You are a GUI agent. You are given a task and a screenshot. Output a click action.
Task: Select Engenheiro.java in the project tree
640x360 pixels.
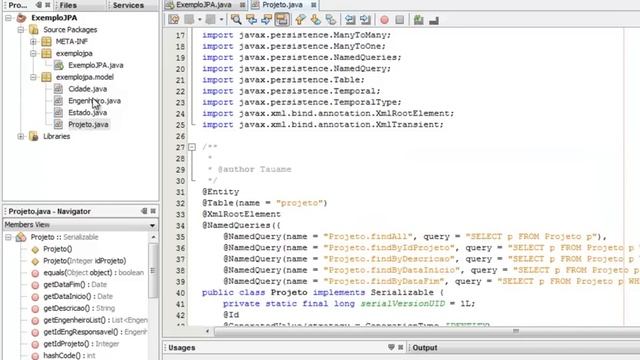click(x=94, y=101)
